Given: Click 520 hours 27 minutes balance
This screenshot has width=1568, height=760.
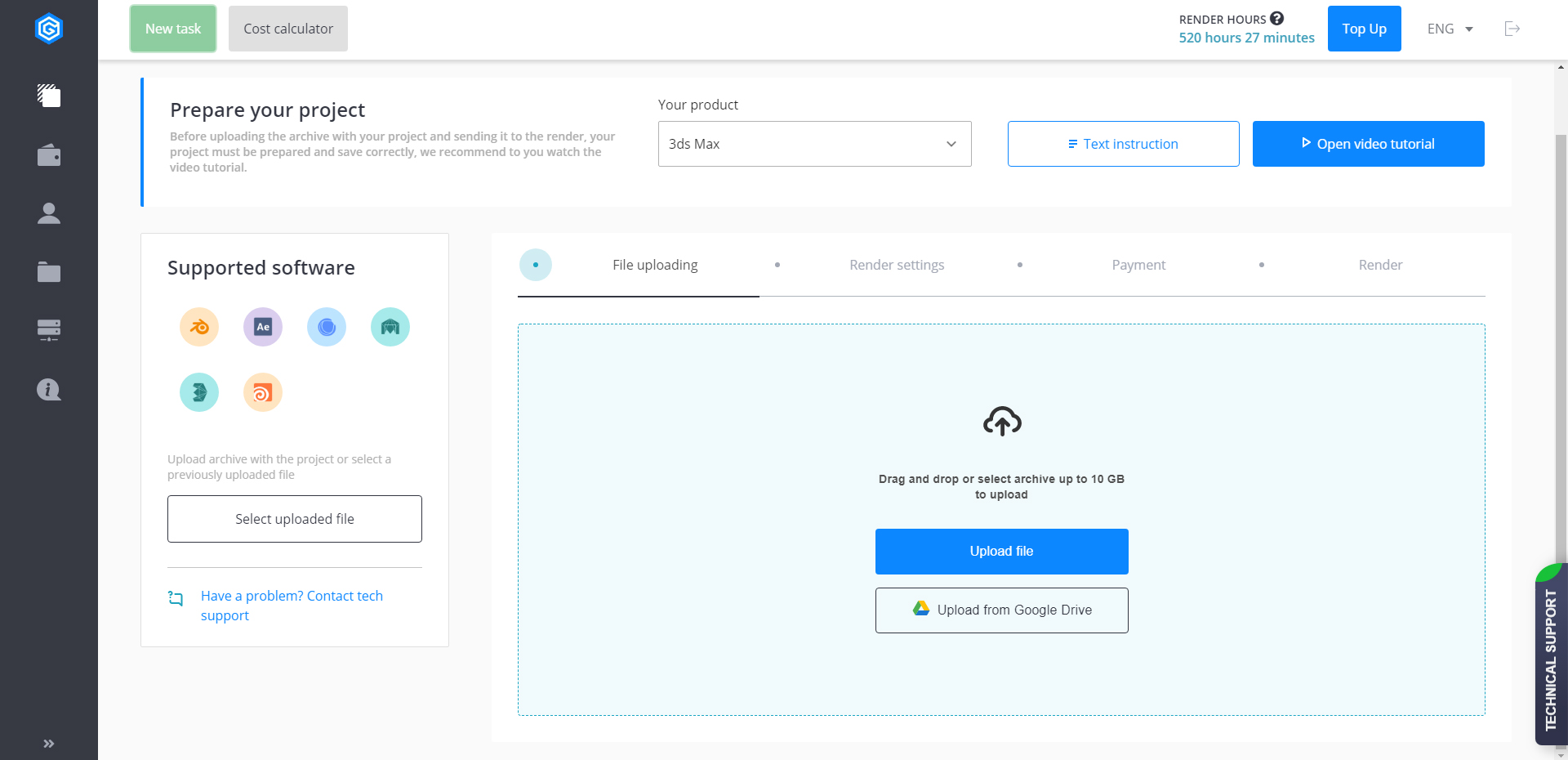Looking at the screenshot, I should [1246, 38].
